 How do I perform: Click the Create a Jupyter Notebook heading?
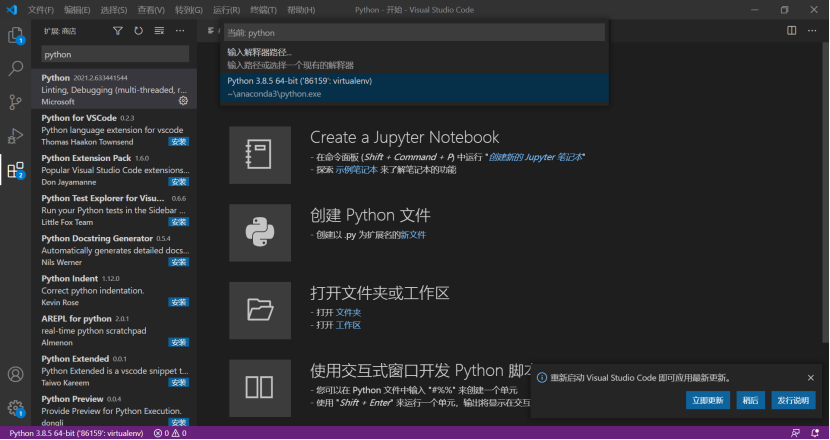point(404,138)
